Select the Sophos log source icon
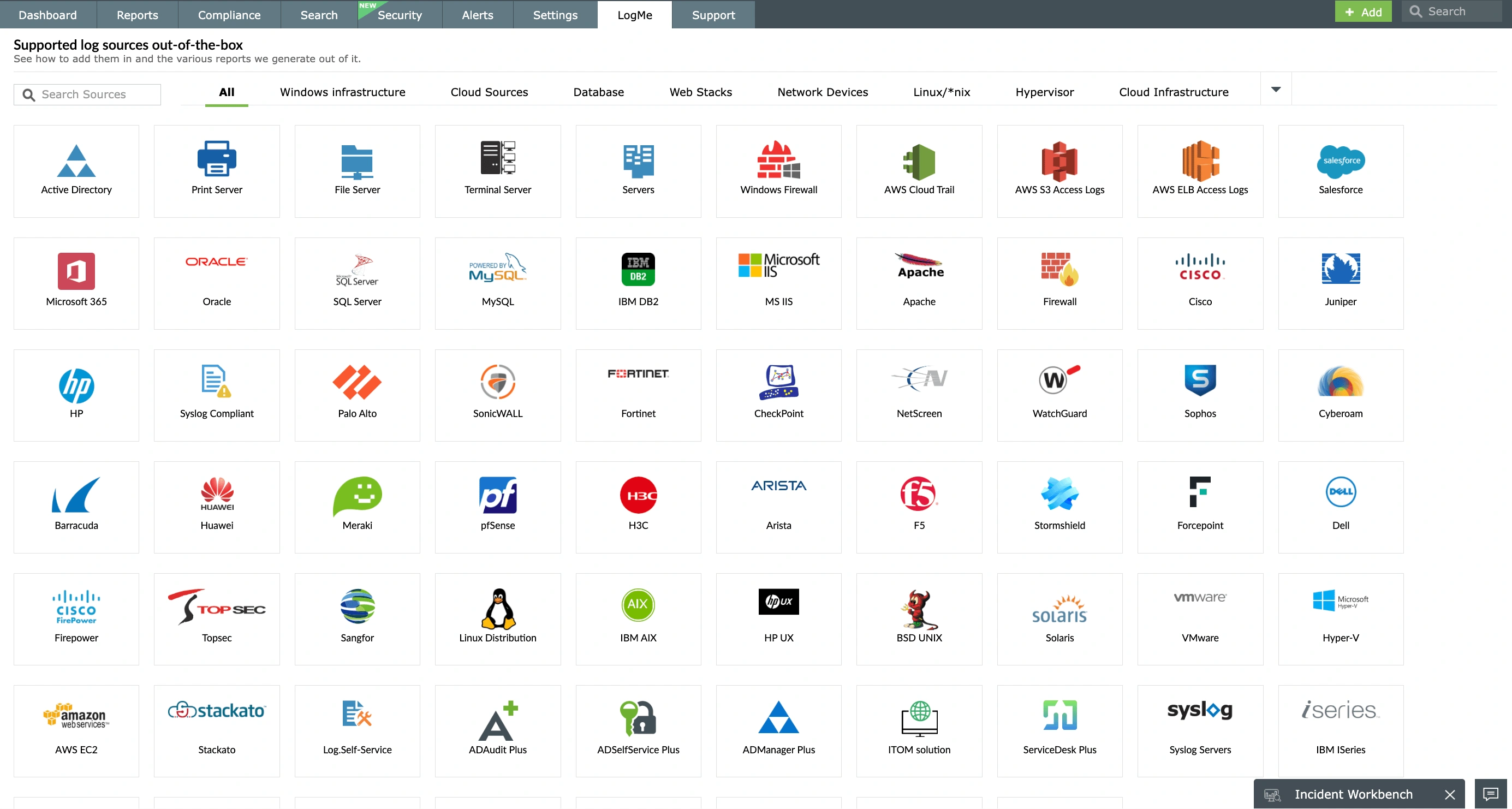1512x809 pixels. point(1199,380)
